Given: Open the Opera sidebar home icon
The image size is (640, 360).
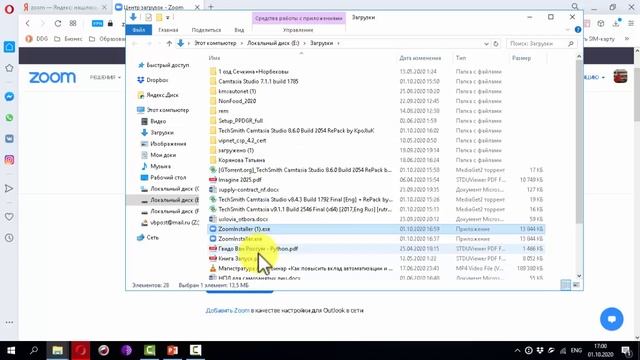Looking at the screenshot, I should click(x=9, y=47).
